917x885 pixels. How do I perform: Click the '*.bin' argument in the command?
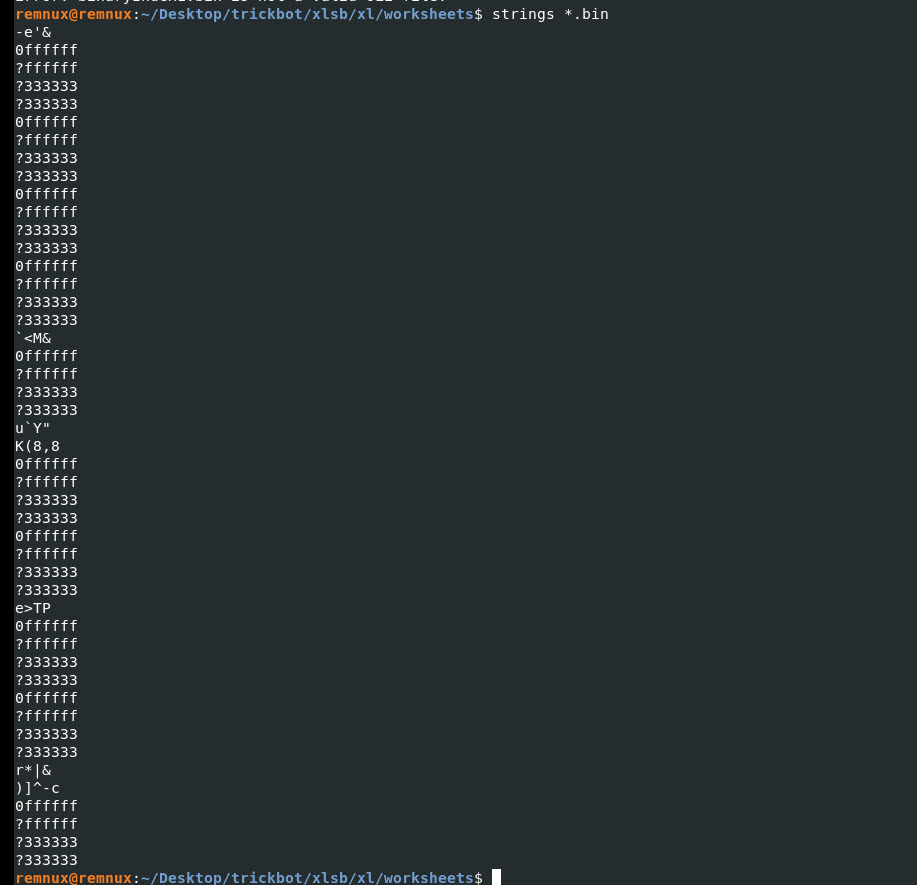pyautogui.click(x=586, y=14)
